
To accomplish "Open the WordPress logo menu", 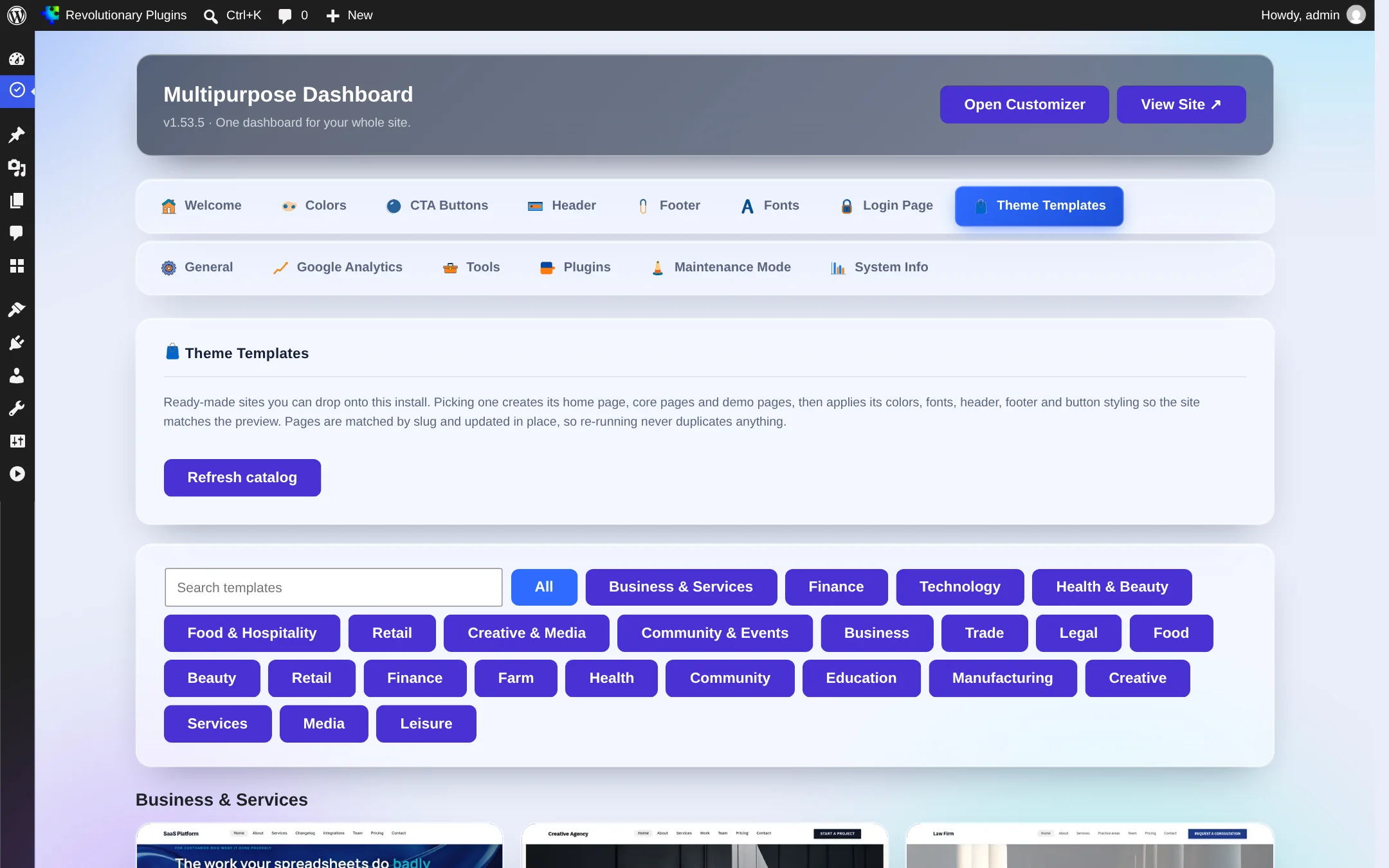I will click(x=17, y=15).
